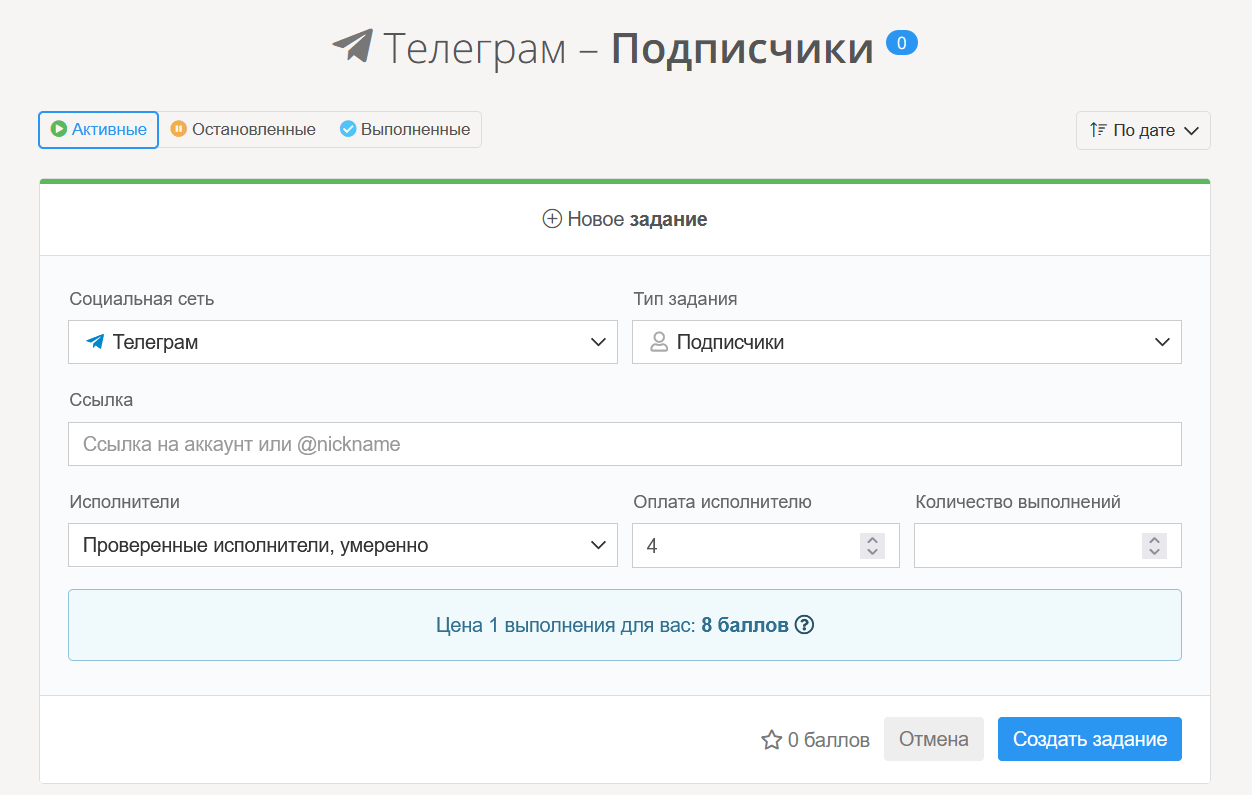Click the star icon beside 0 баллов
Viewport: 1252px width, 795px height.
[x=771, y=740]
